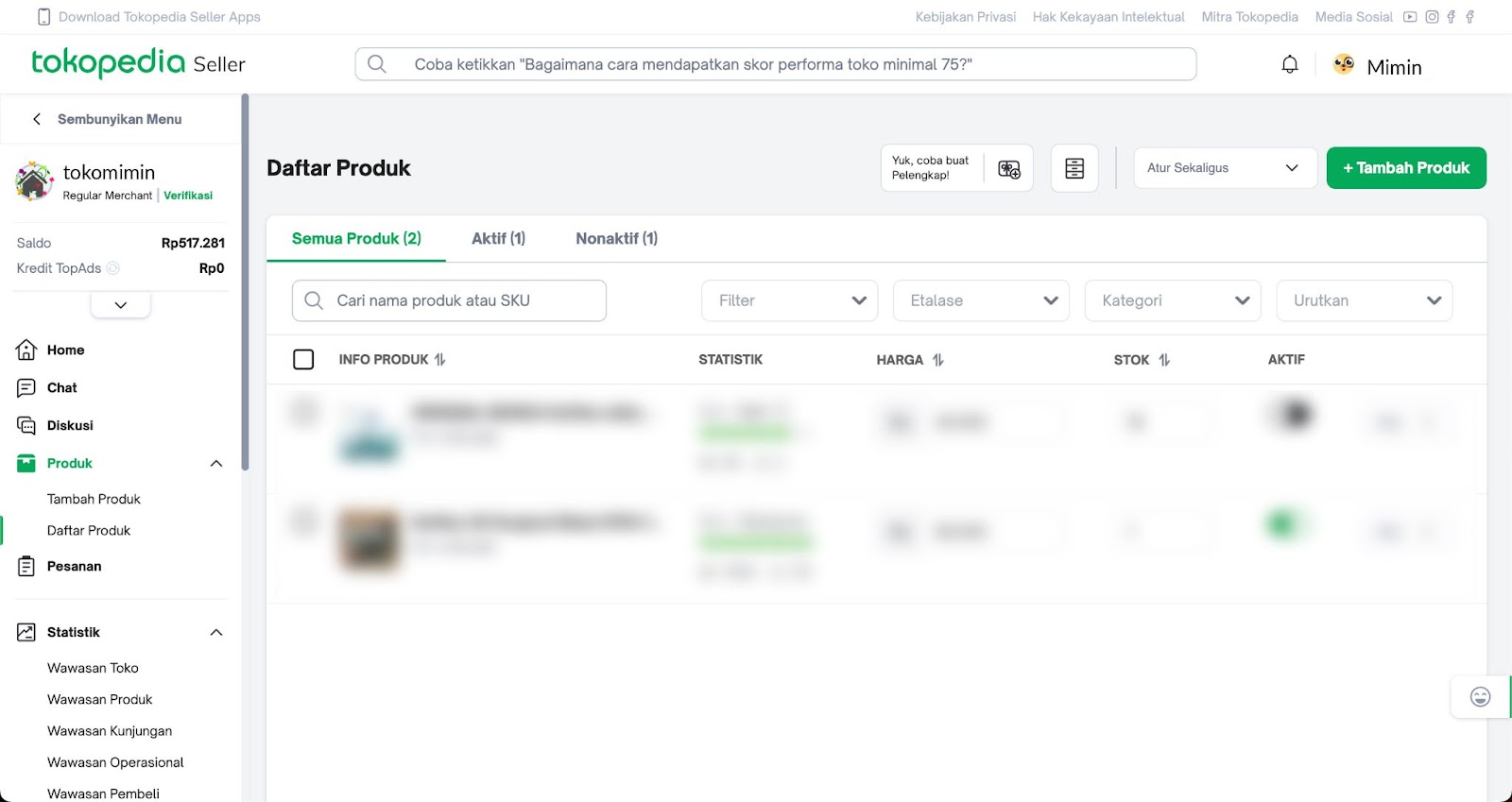Viewport: 1512px width, 802px height.
Task: Switch to the Aktif (1) tab
Action: coord(499,239)
